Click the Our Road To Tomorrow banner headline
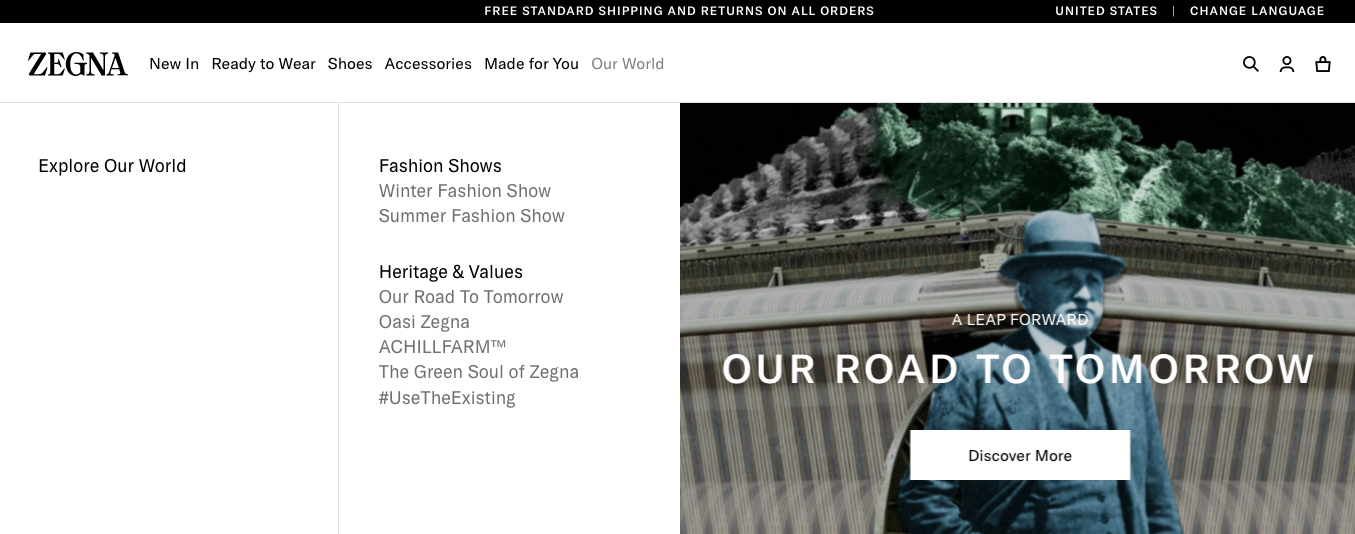This screenshot has width=1355, height=534. (1018, 369)
